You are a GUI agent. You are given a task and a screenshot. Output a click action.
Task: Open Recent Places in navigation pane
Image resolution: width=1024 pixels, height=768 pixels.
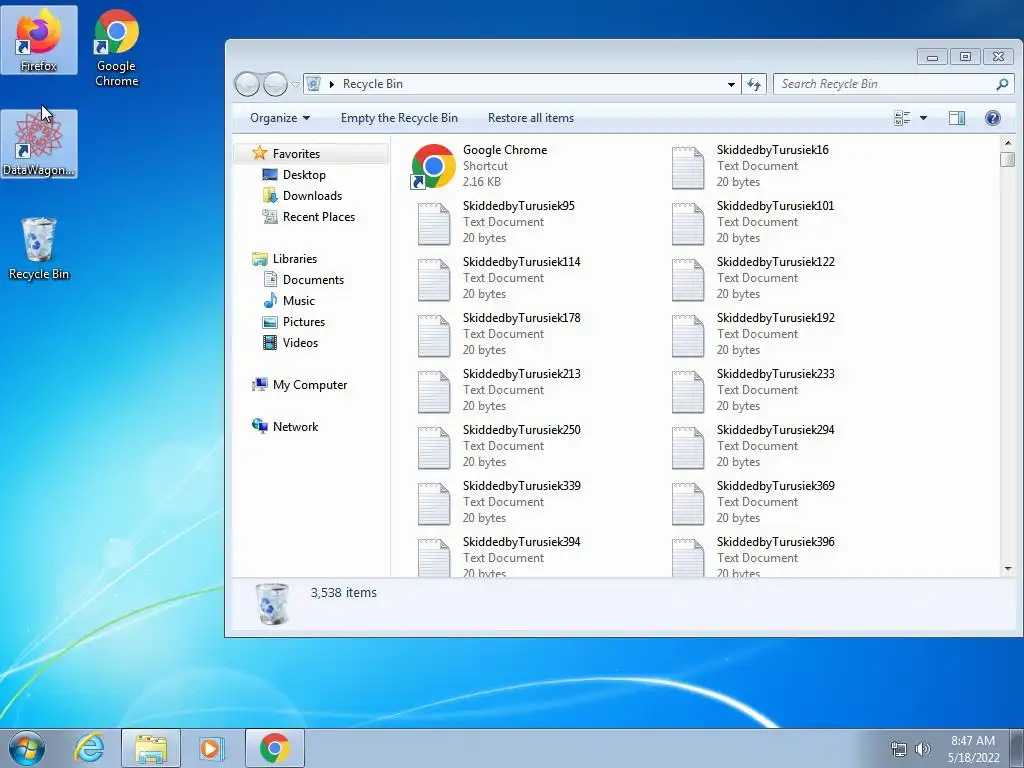coord(319,217)
